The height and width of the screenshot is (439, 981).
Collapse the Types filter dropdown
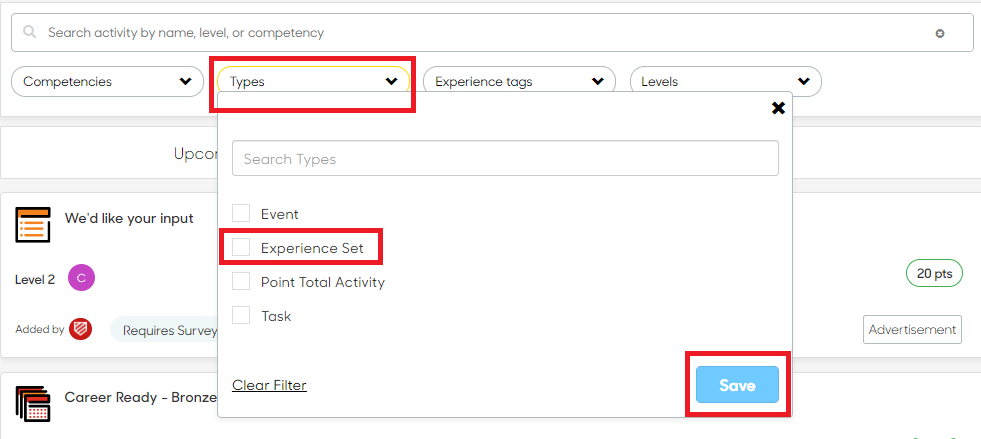pos(313,81)
